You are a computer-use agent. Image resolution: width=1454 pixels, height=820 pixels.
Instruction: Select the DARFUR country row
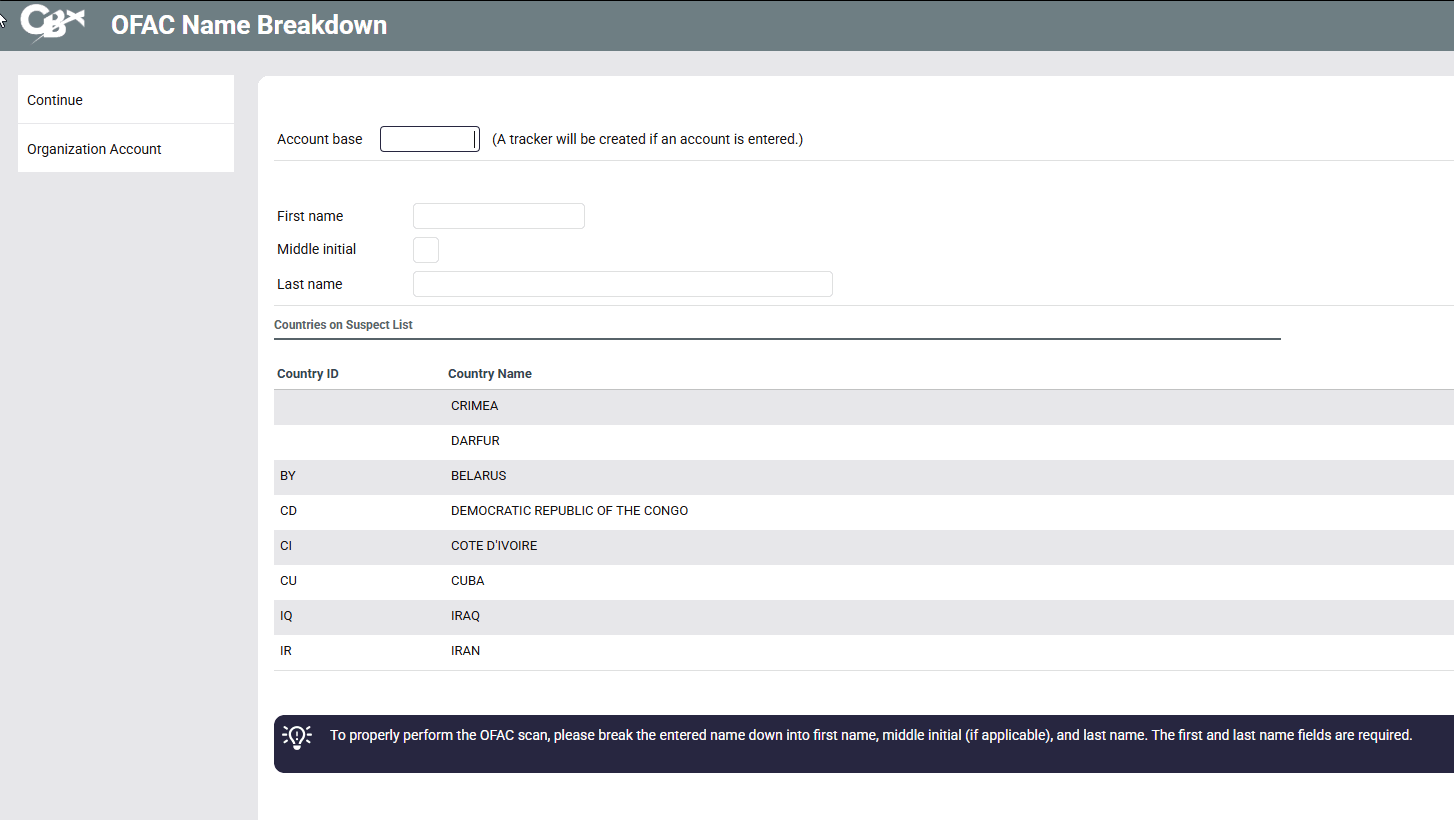[x=475, y=441]
